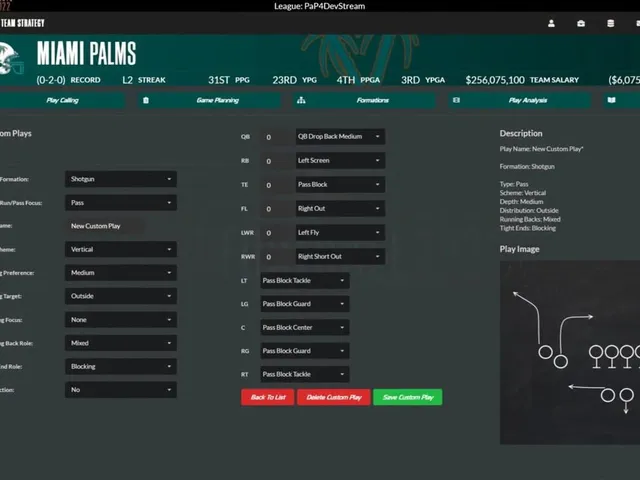Expand the Left Screen route dropdown for RB

(x=340, y=161)
